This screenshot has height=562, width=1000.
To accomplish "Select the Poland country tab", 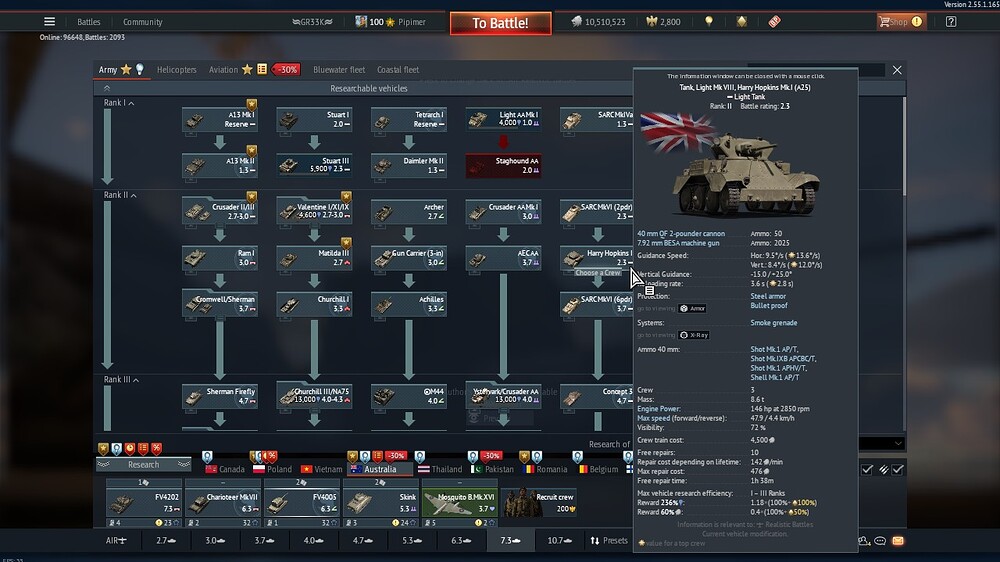I will tap(272, 469).
